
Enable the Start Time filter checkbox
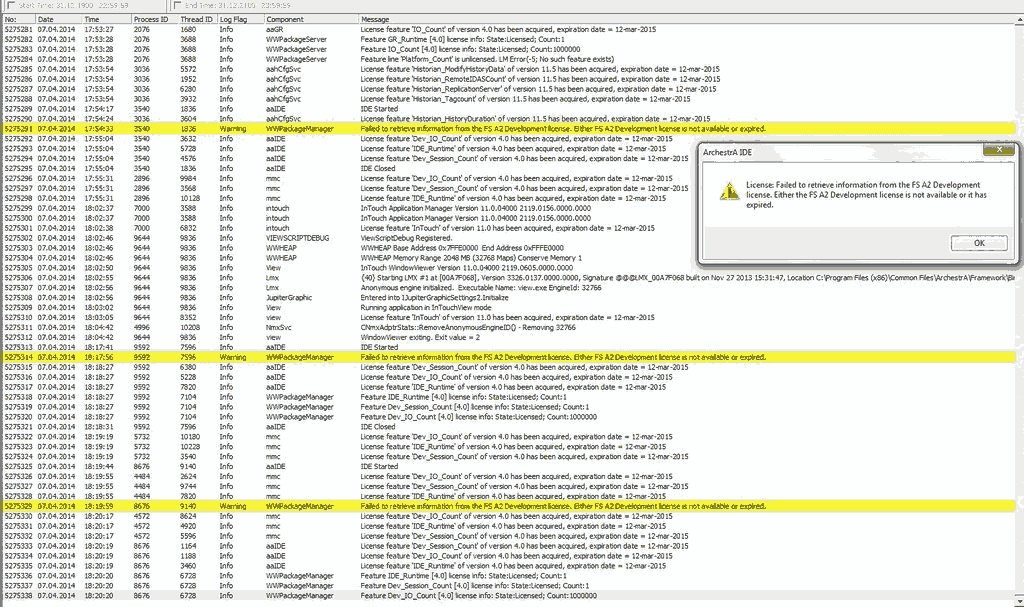[9, 5]
